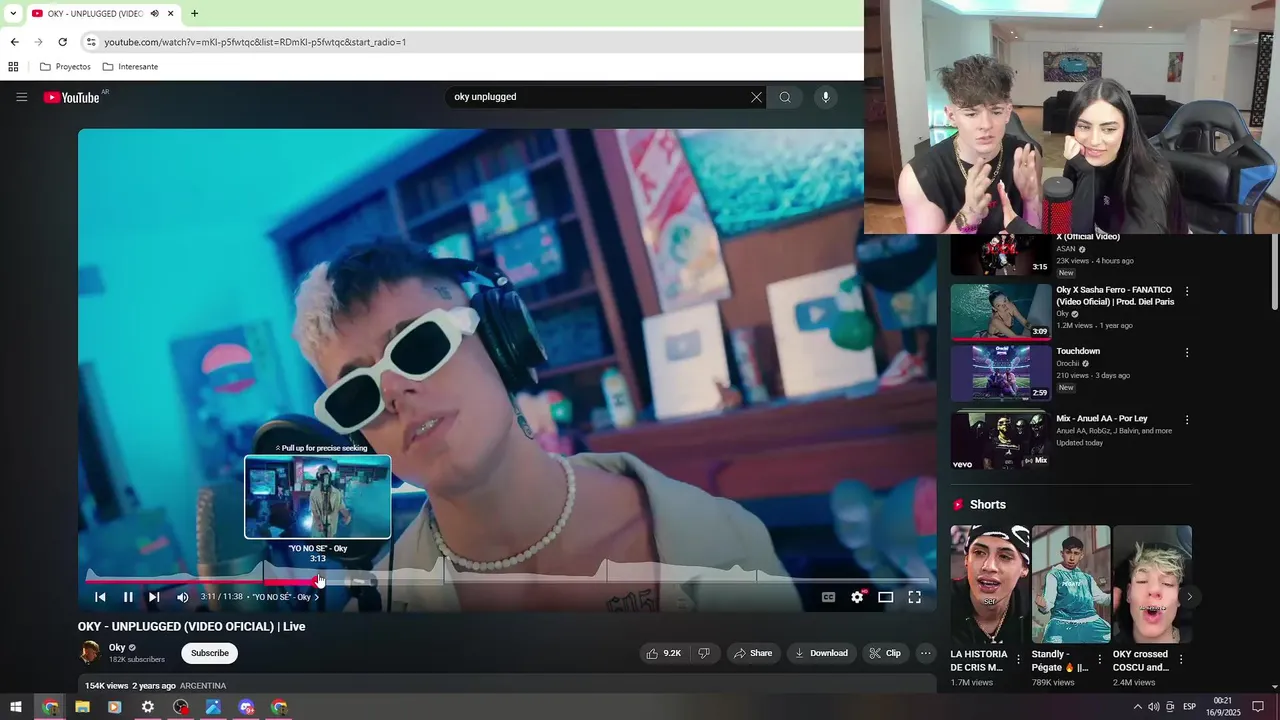1280x720 pixels.
Task: Subscribe to the Oky channel
Action: pos(210,653)
